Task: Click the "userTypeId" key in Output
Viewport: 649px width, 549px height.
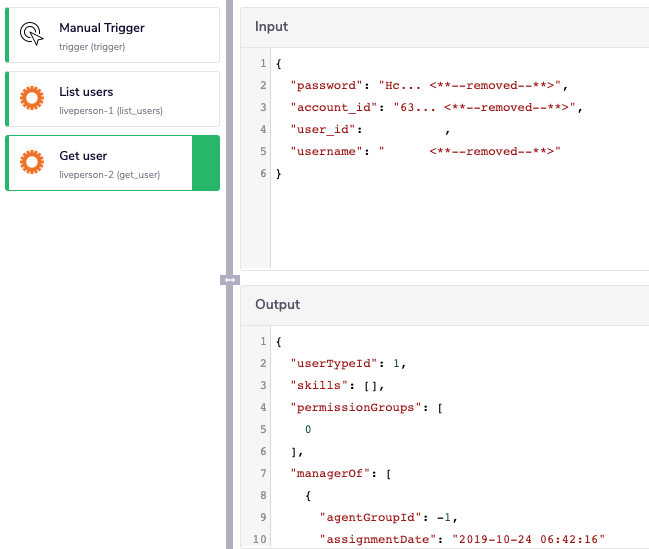Action: [327, 363]
